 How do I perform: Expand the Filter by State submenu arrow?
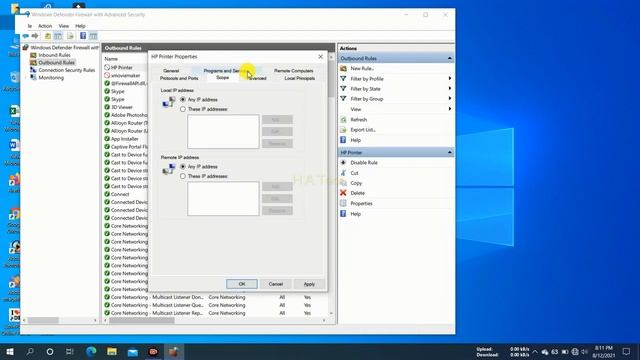point(449,89)
